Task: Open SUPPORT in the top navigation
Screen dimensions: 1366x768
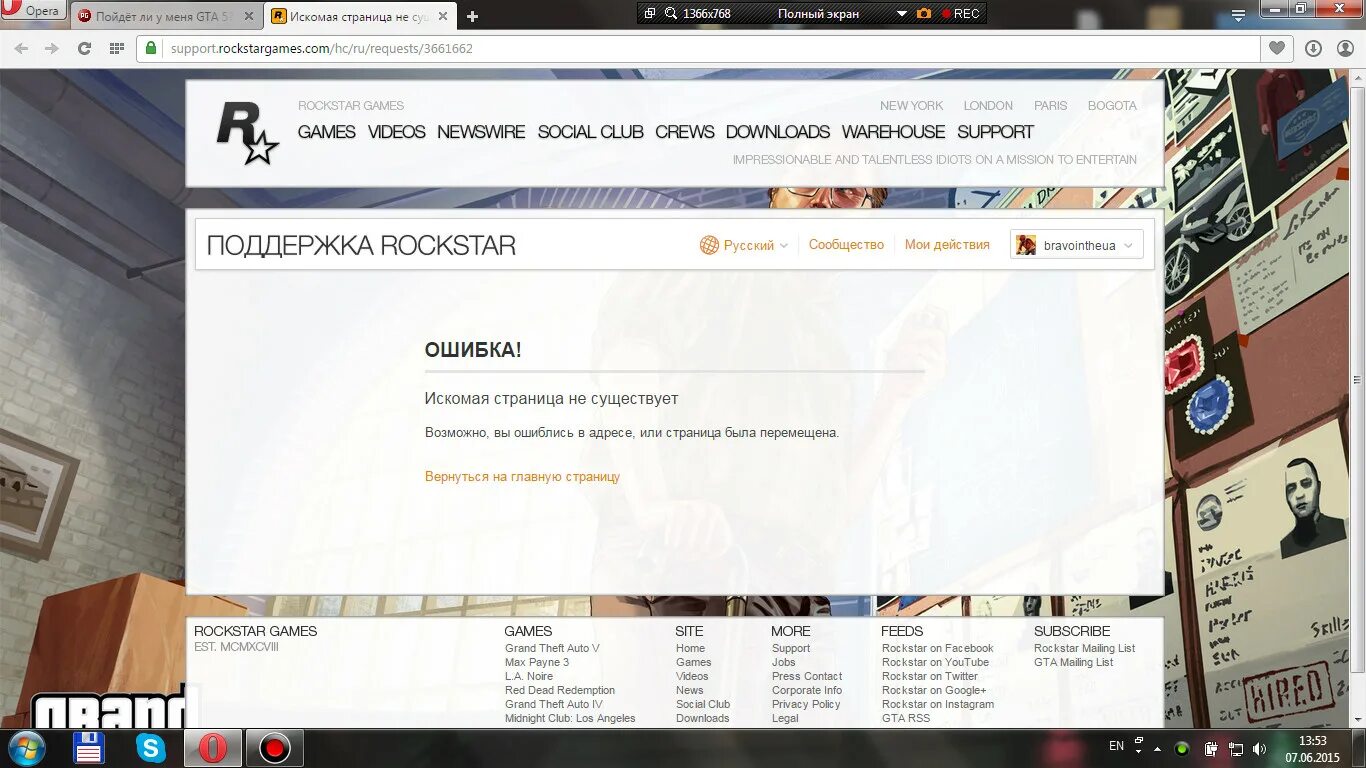Action: click(995, 132)
